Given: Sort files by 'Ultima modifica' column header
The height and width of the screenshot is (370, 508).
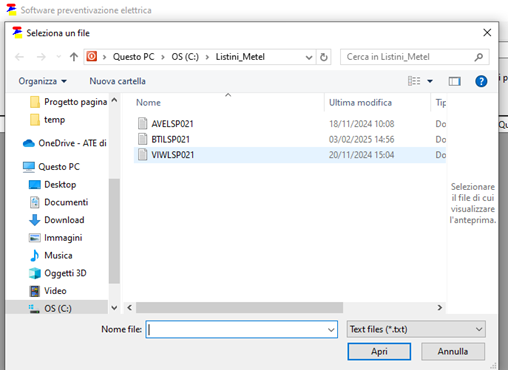Looking at the screenshot, I should click(360, 102).
